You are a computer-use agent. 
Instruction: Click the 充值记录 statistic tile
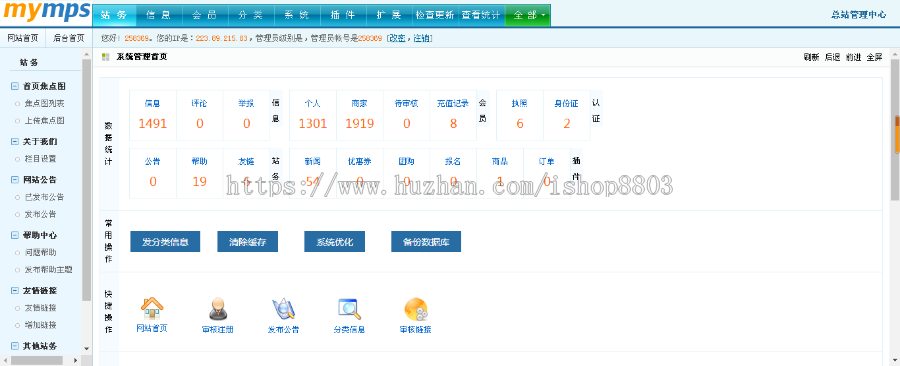(453, 115)
